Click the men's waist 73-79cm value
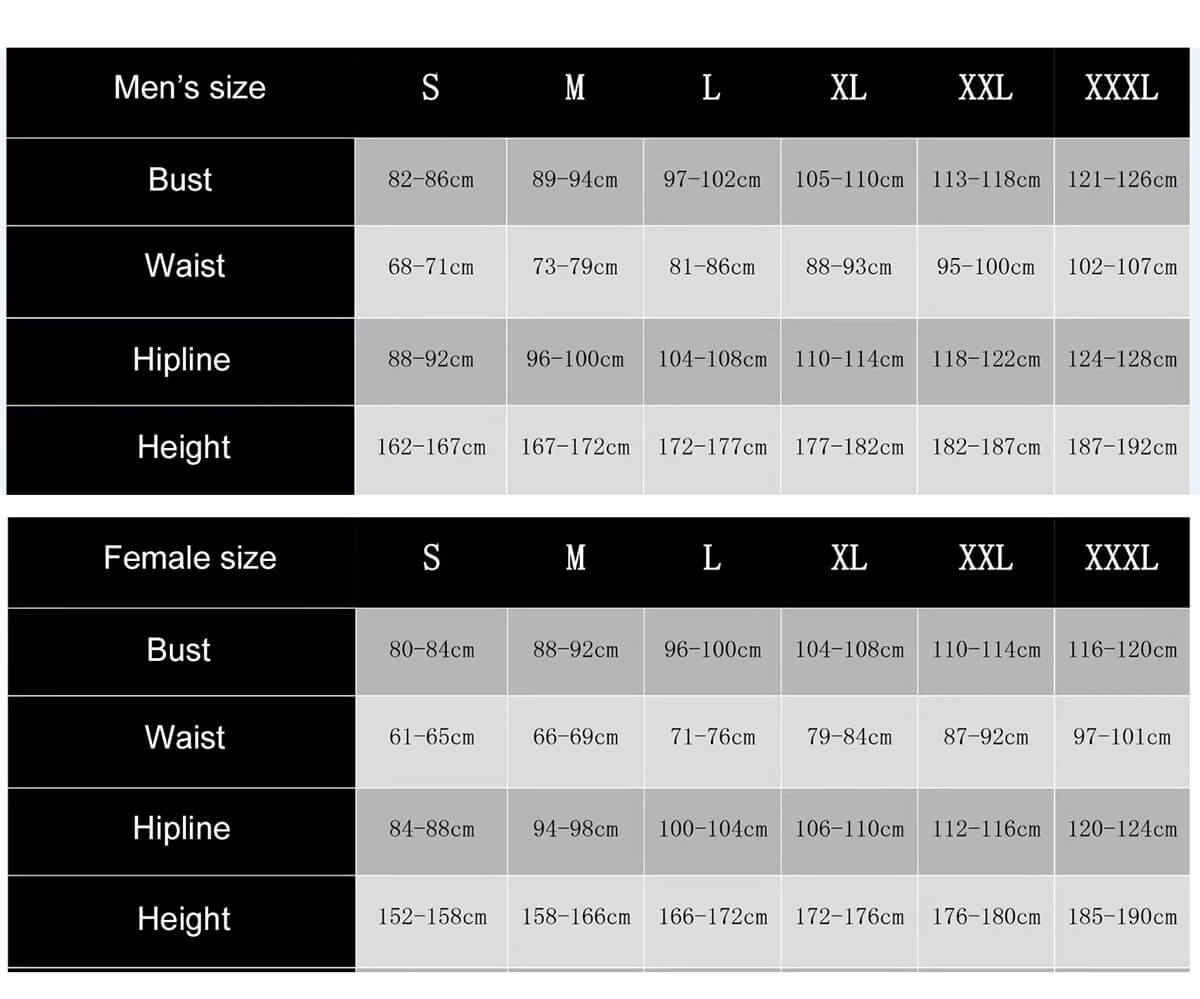The width and height of the screenshot is (1200, 999). (x=575, y=268)
